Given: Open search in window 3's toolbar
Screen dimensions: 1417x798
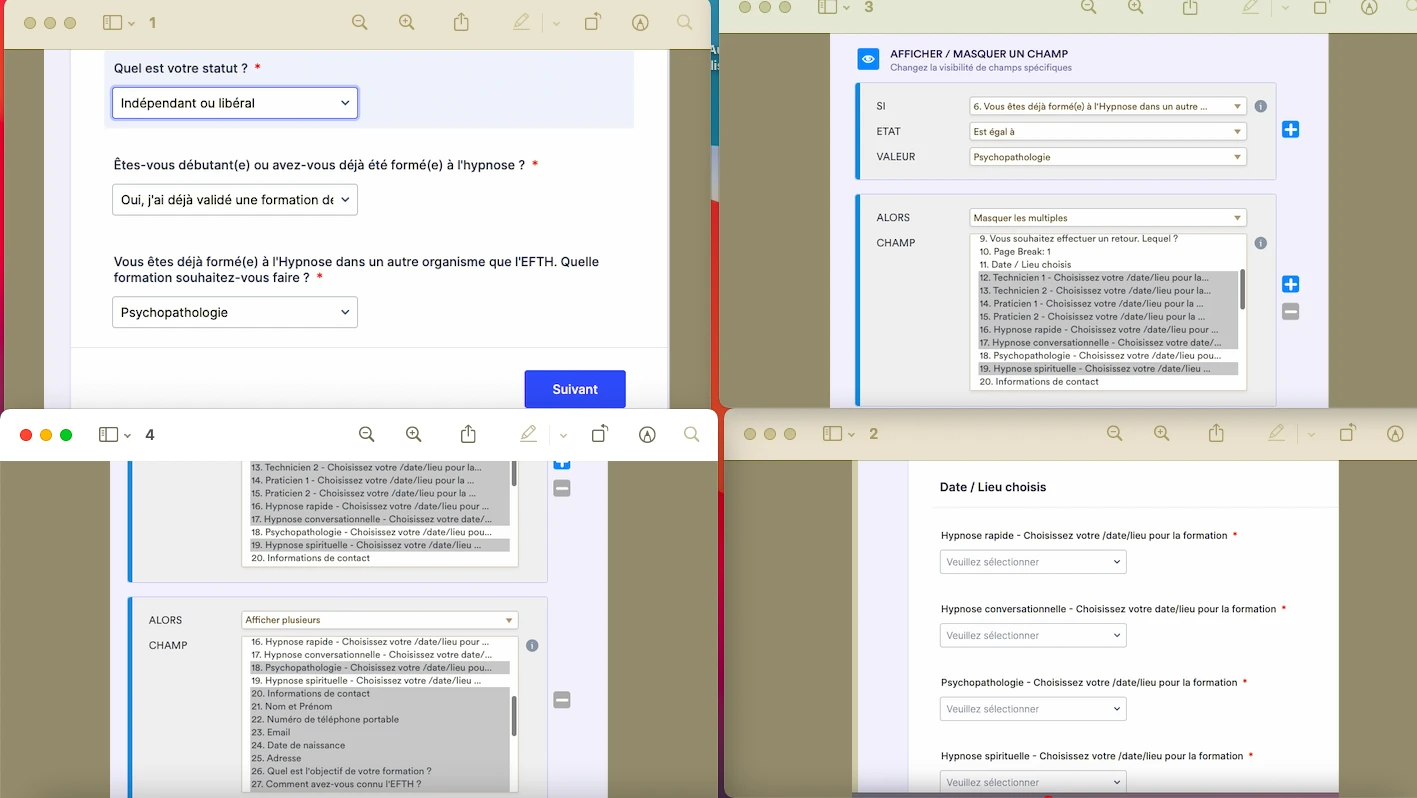Looking at the screenshot, I should coord(1412,9).
